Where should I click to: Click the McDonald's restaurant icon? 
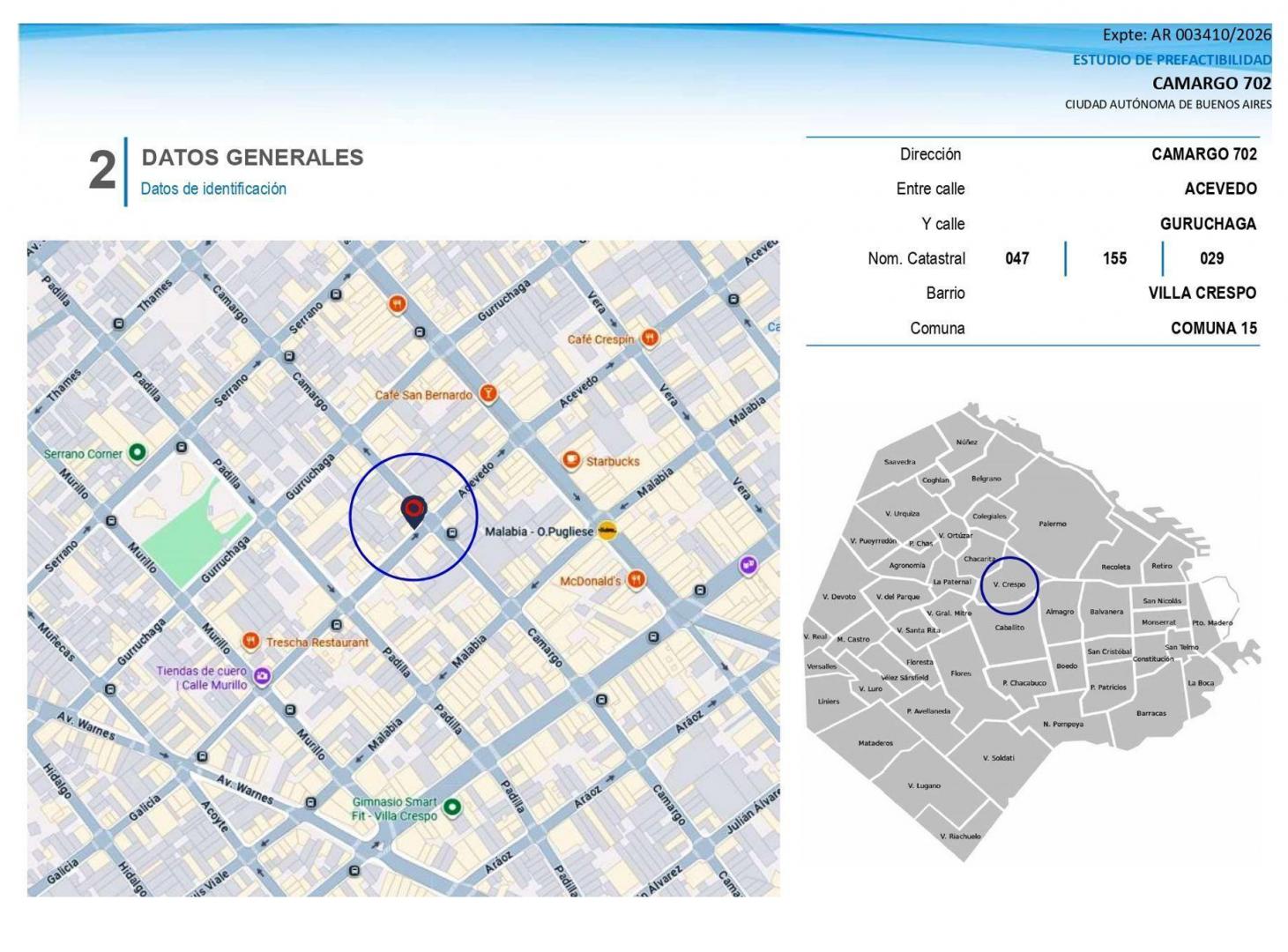[x=636, y=580]
